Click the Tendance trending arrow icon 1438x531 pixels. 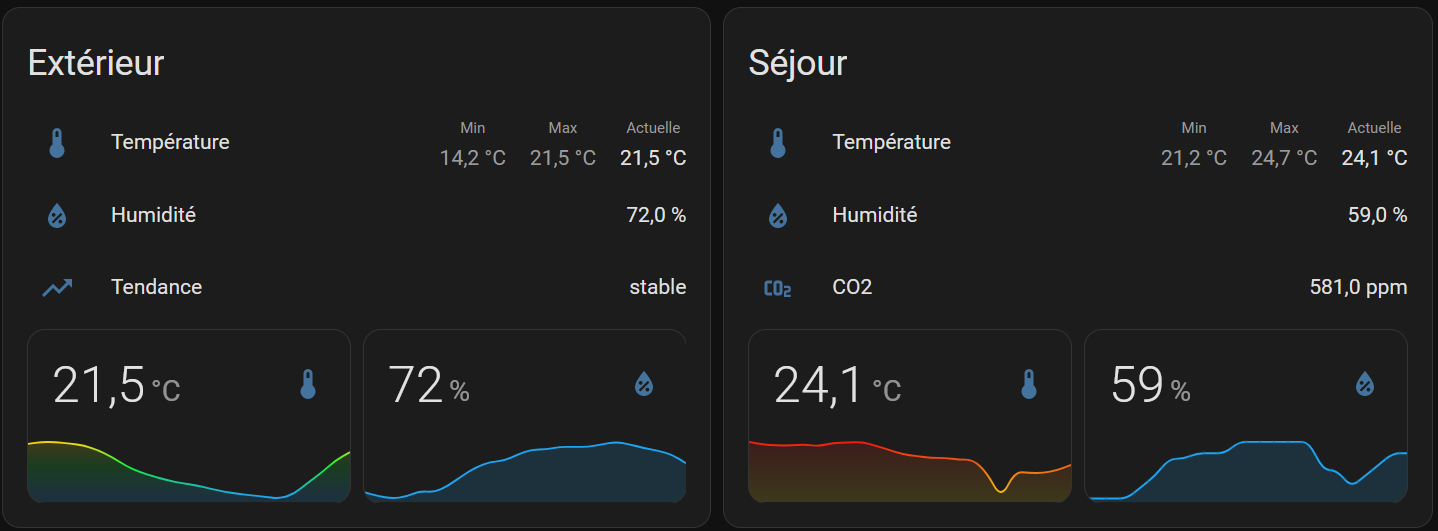click(57, 288)
